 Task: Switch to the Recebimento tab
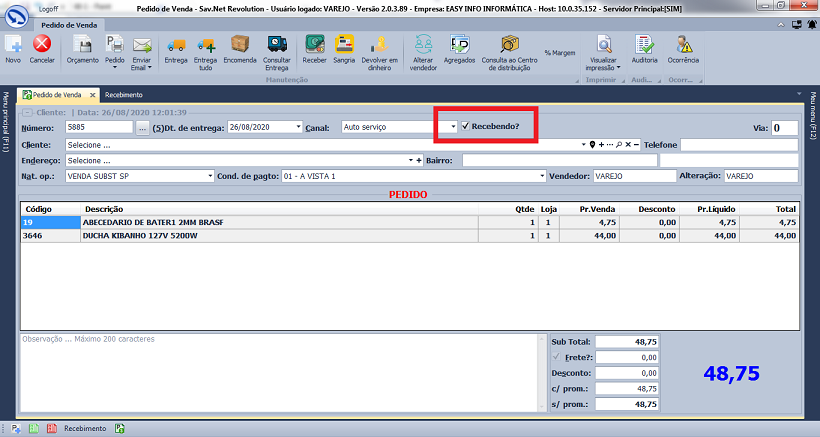pos(123,94)
